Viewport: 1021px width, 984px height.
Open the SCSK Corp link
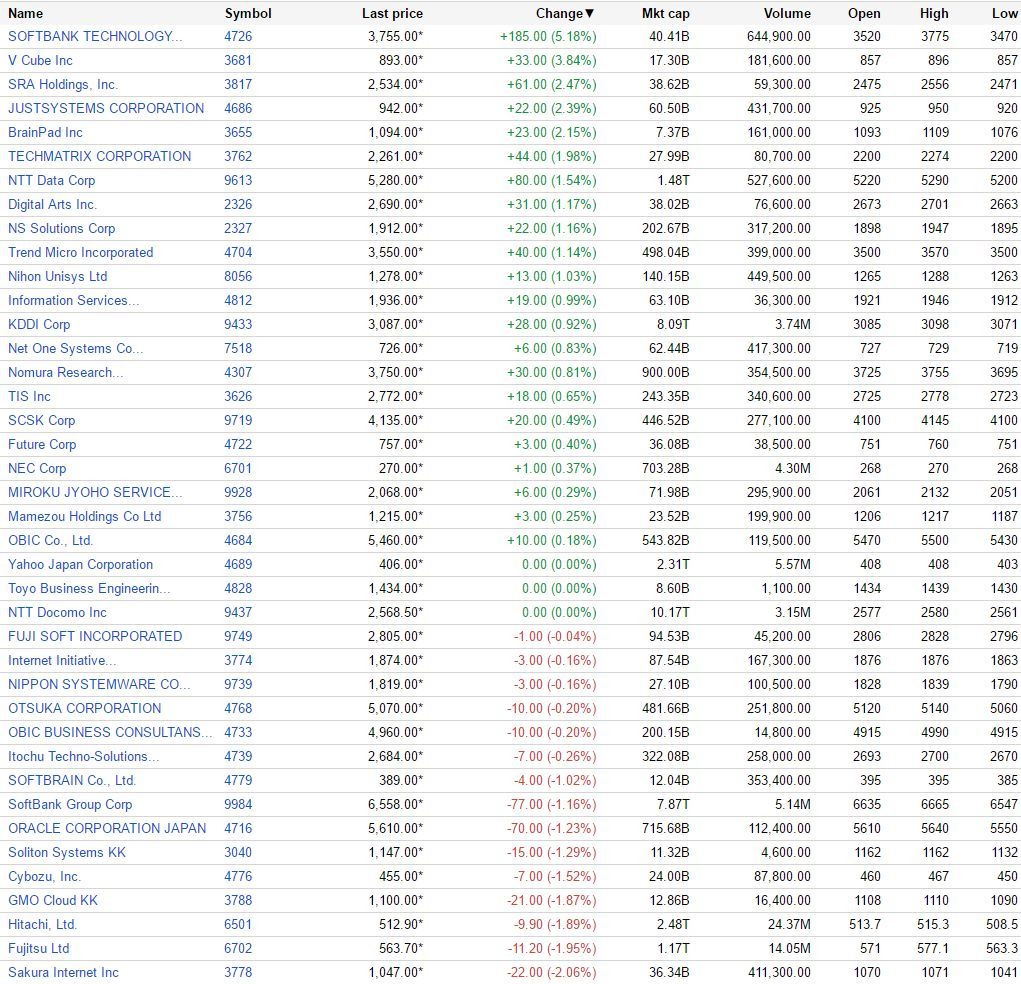pos(42,421)
